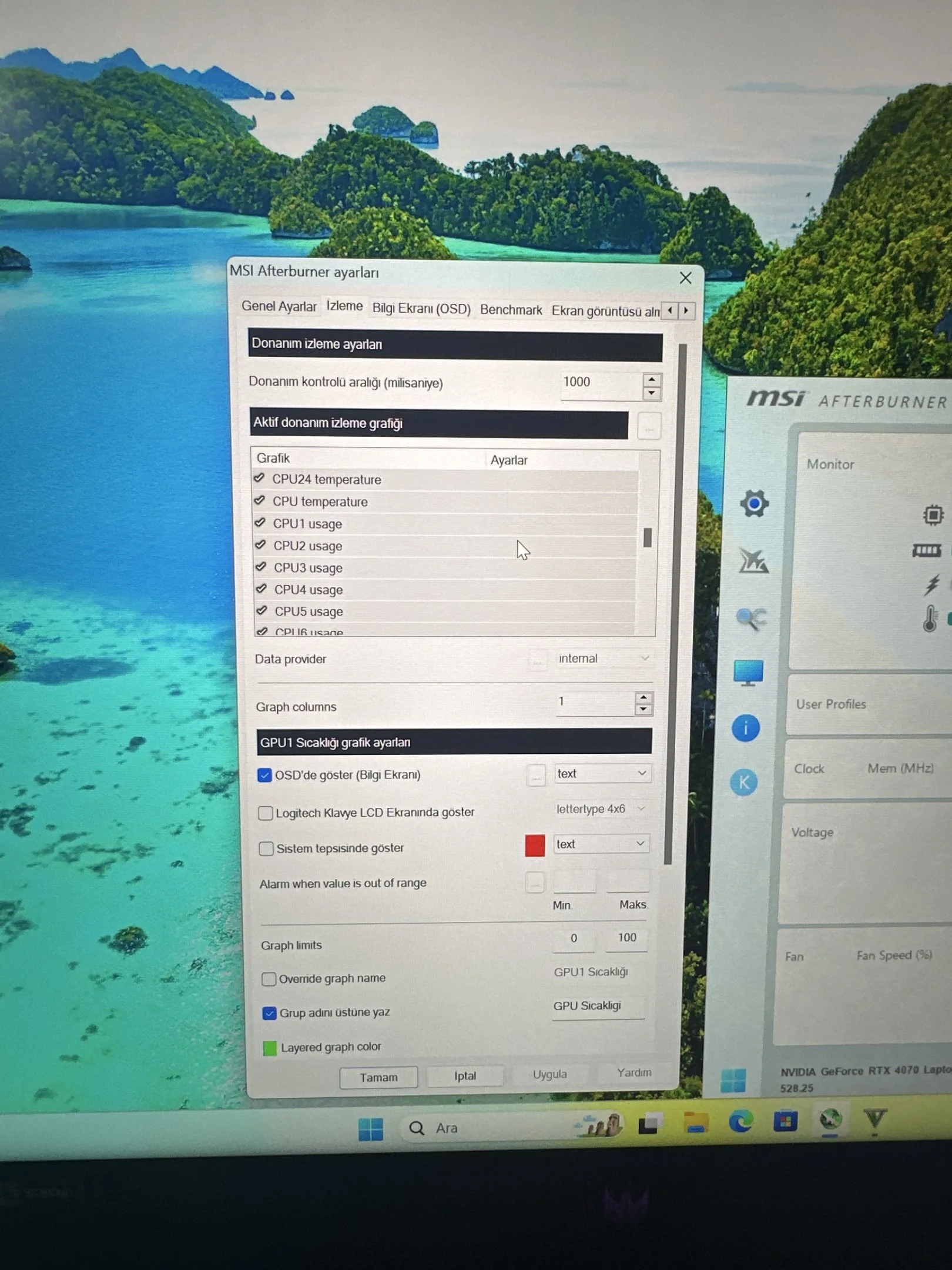This screenshot has width=952, height=1270.
Task: Open help with the Yardım button
Action: [x=634, y=1073]
